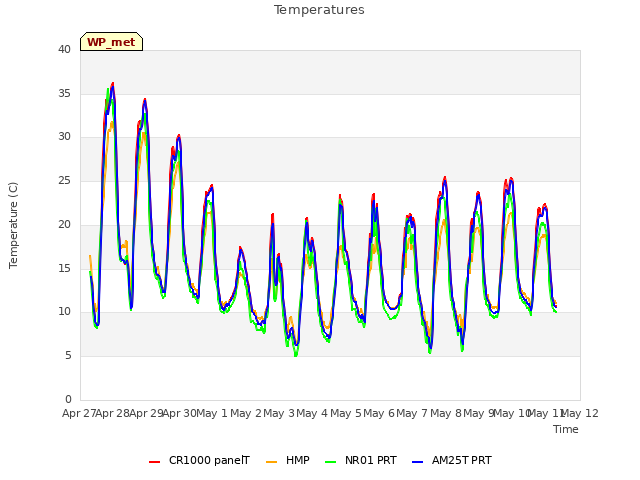Click the May 8 x-axis label

pyautogui.click(x=446, y=413)
